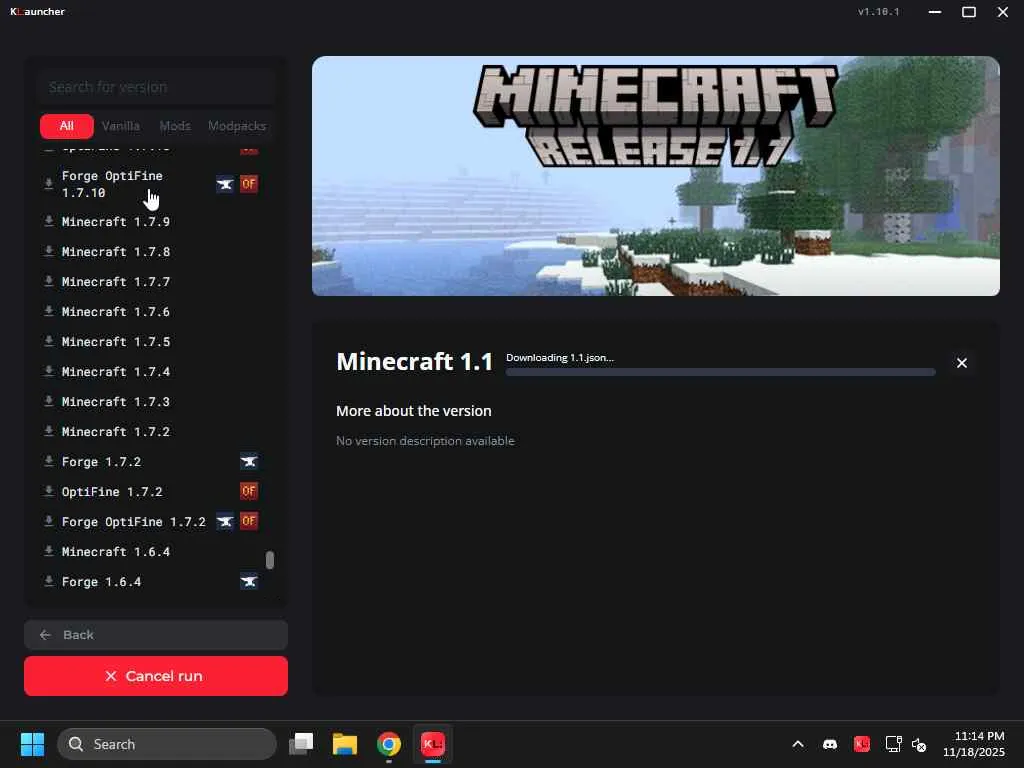This screenshot has width=1024, height=768.
Task: Click download icon beside OptiFine 1.7.2
Action: coord(48,492)
